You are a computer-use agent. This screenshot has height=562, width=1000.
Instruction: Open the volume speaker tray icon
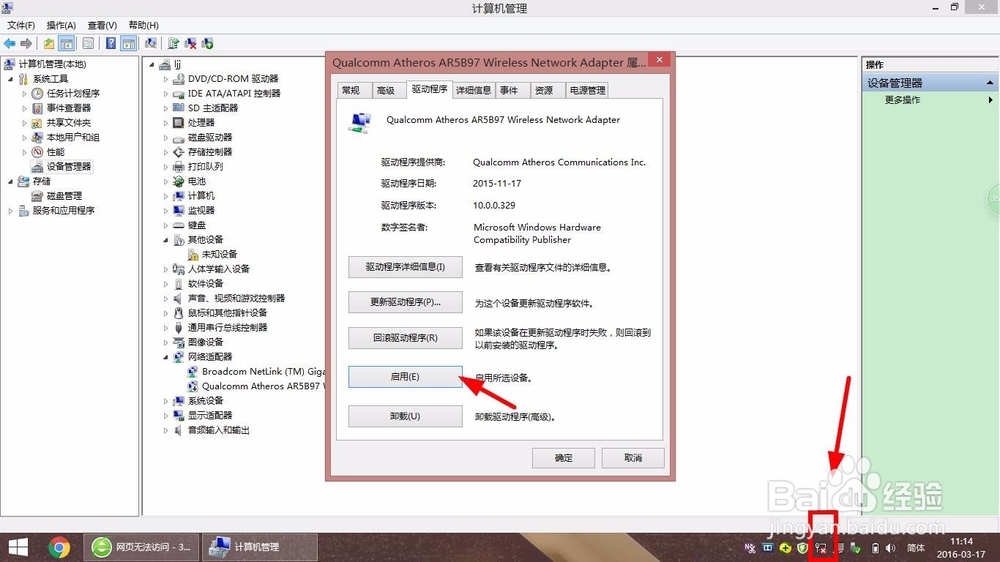coord(891,548)
